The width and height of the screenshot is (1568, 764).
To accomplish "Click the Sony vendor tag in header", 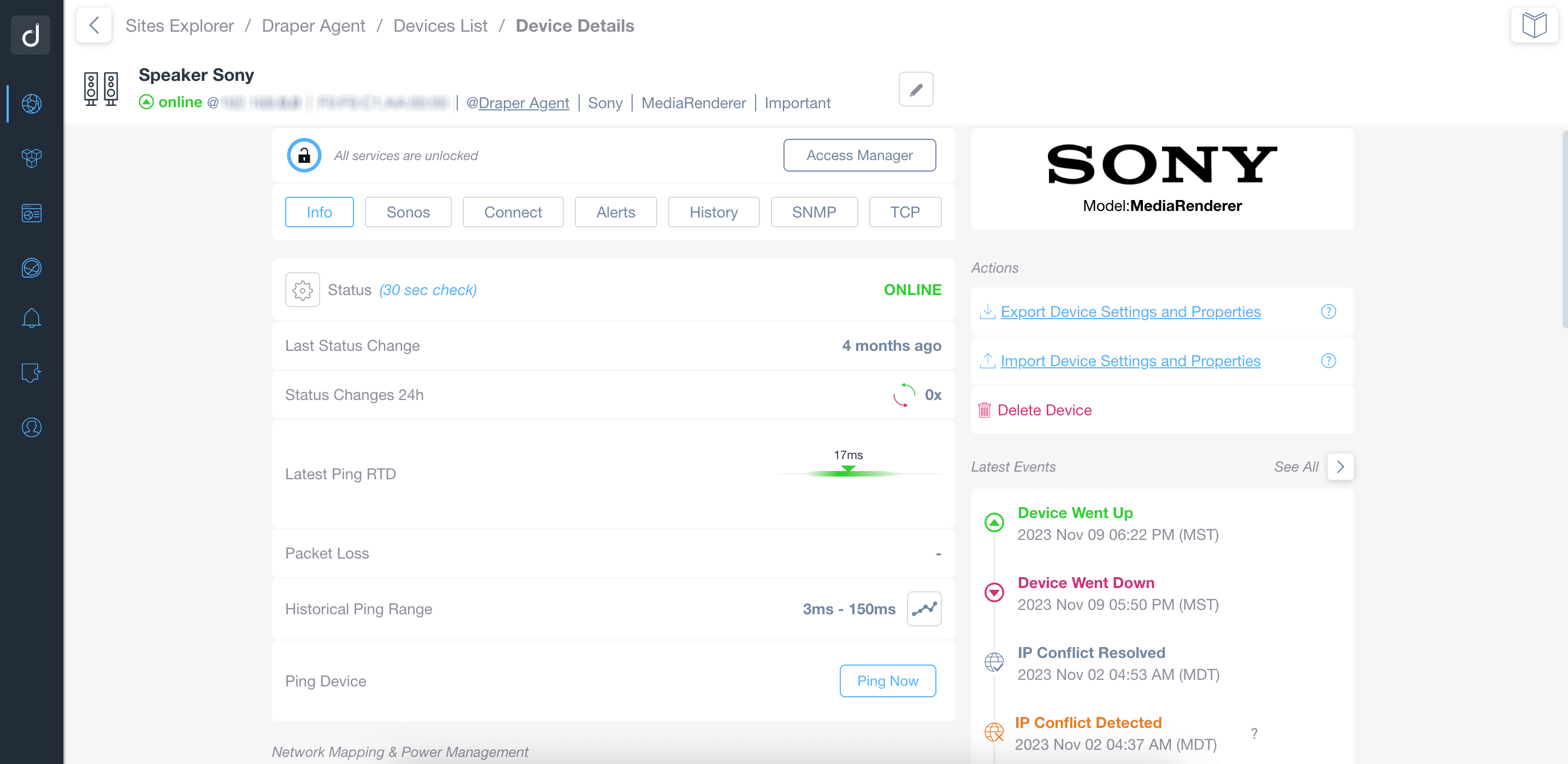I will (x=605, y=103).
